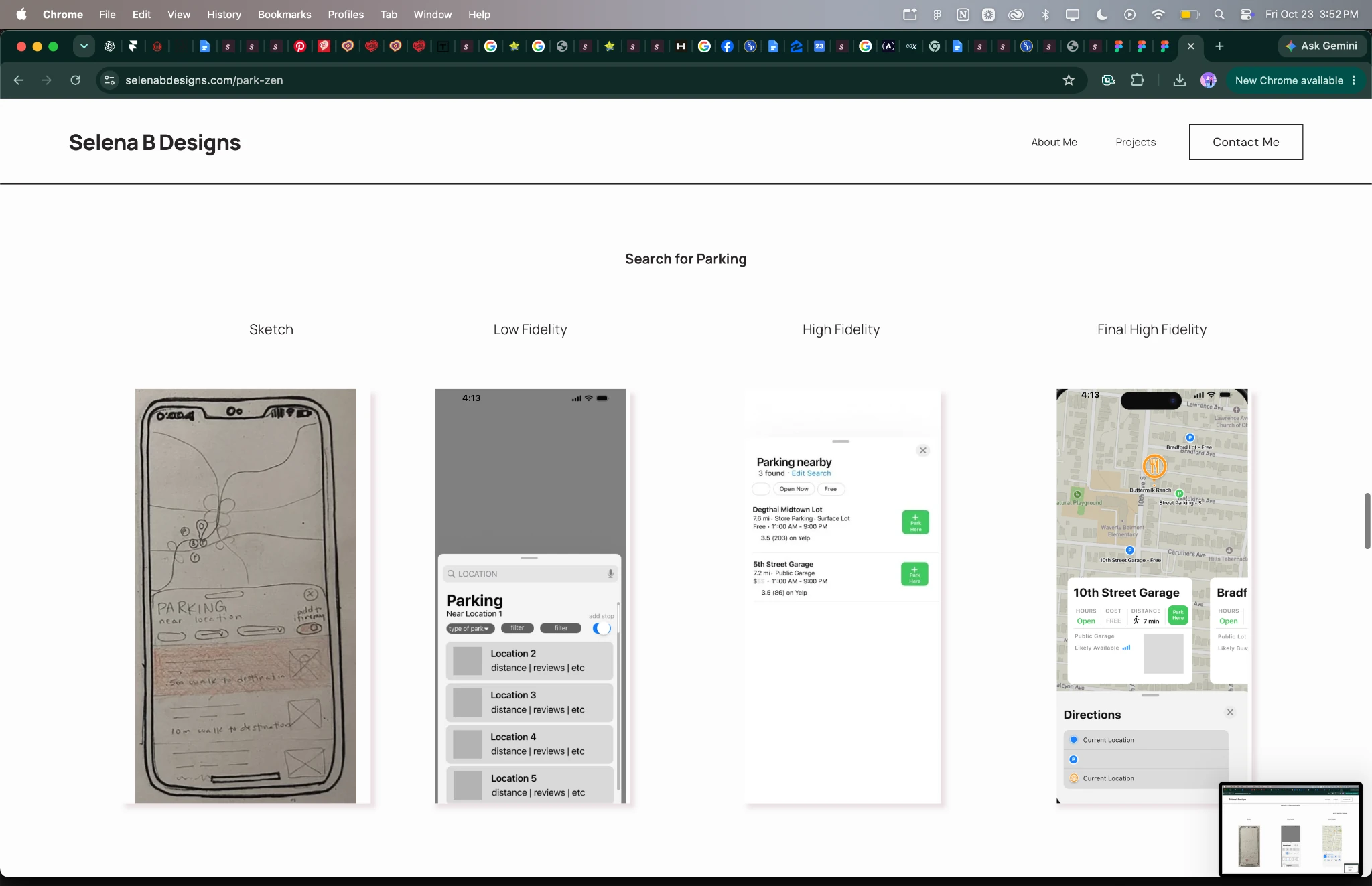1372x886 pixels.
Task: Reload the park-zen page
Action: coord(76,80)
